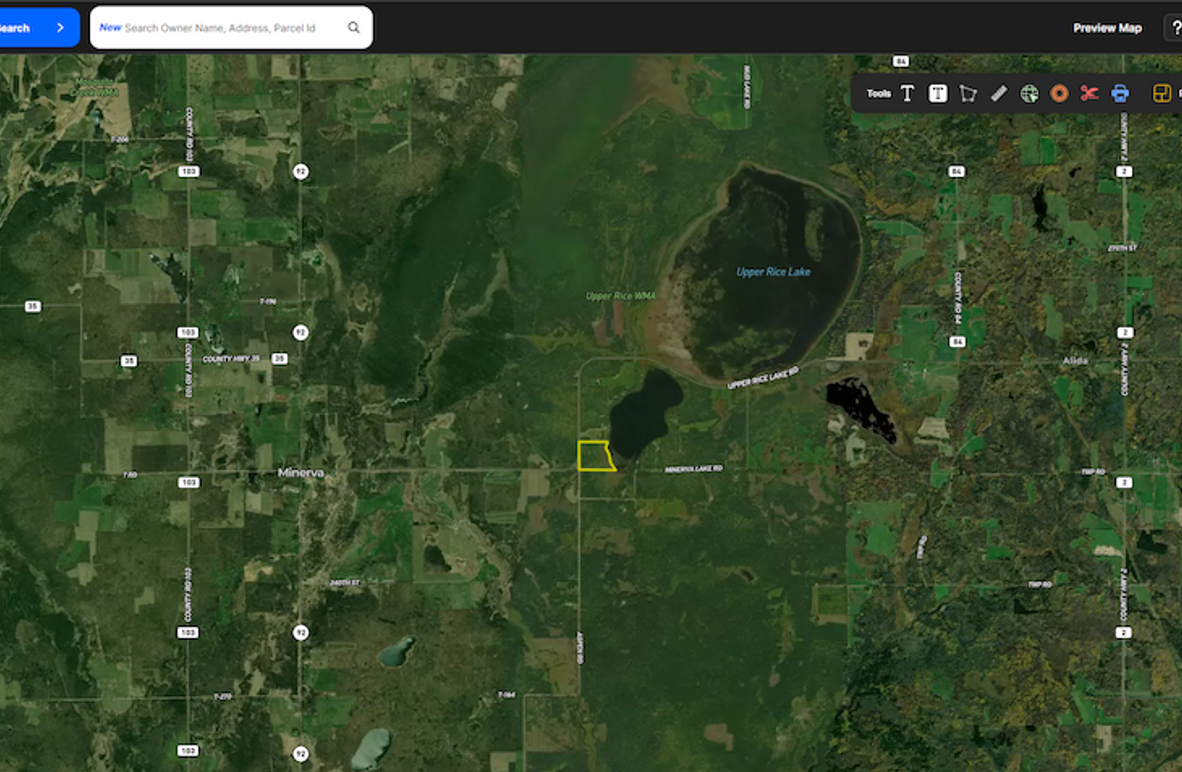Click the Preview Map button
Screen dimensions: 1182x772
(x=1107, y=28)
